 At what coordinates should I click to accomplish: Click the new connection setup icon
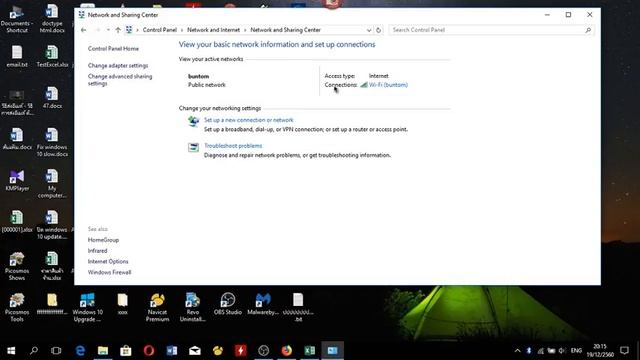coord(193,122)
